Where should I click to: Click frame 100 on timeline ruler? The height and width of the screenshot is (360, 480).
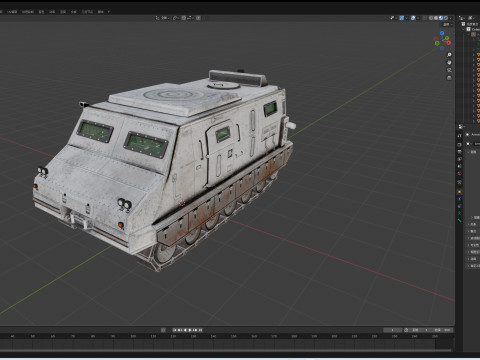(x=133, y=336)
